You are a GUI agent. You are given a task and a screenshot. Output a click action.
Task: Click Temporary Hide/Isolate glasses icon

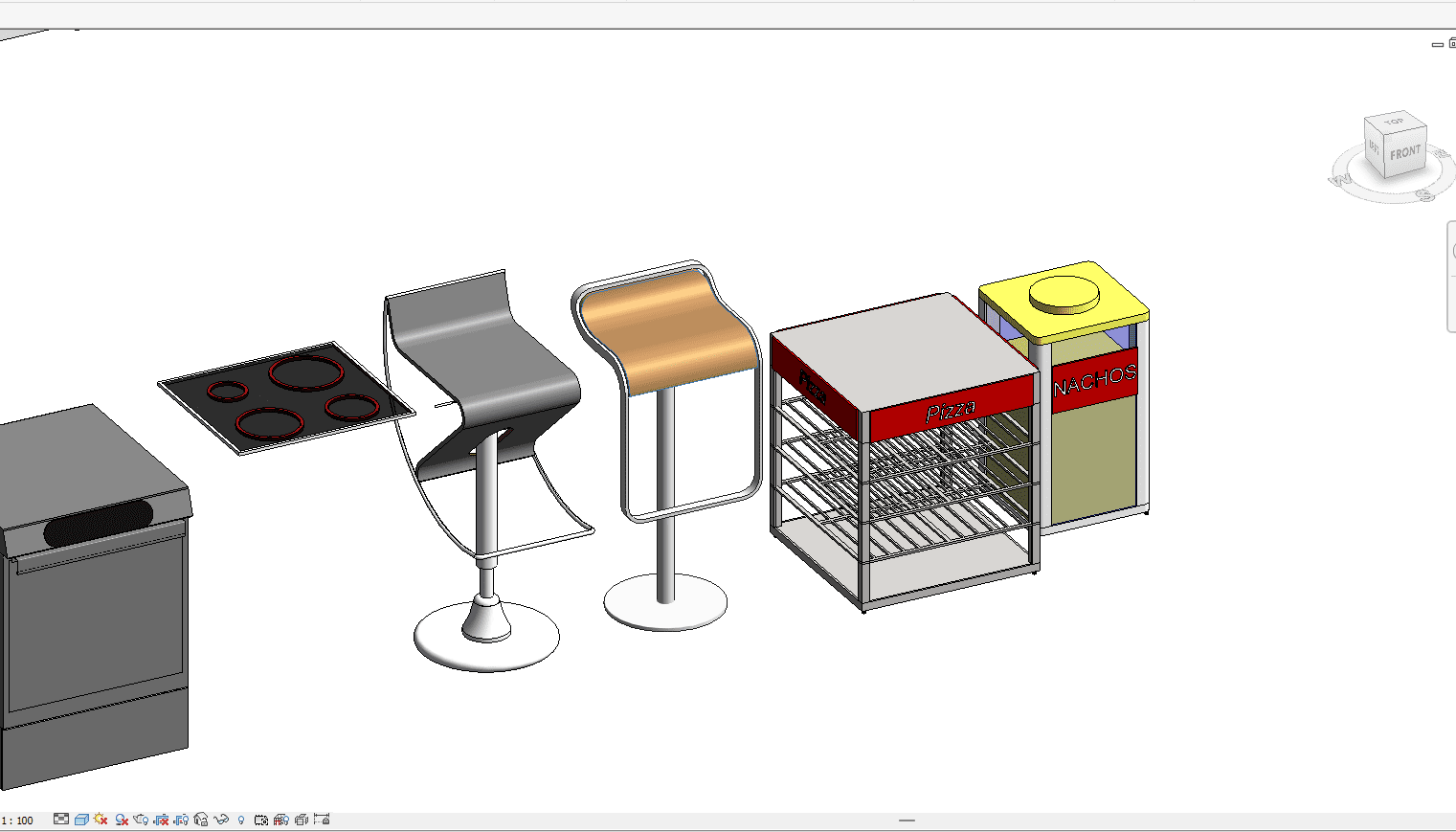(221, 820)
